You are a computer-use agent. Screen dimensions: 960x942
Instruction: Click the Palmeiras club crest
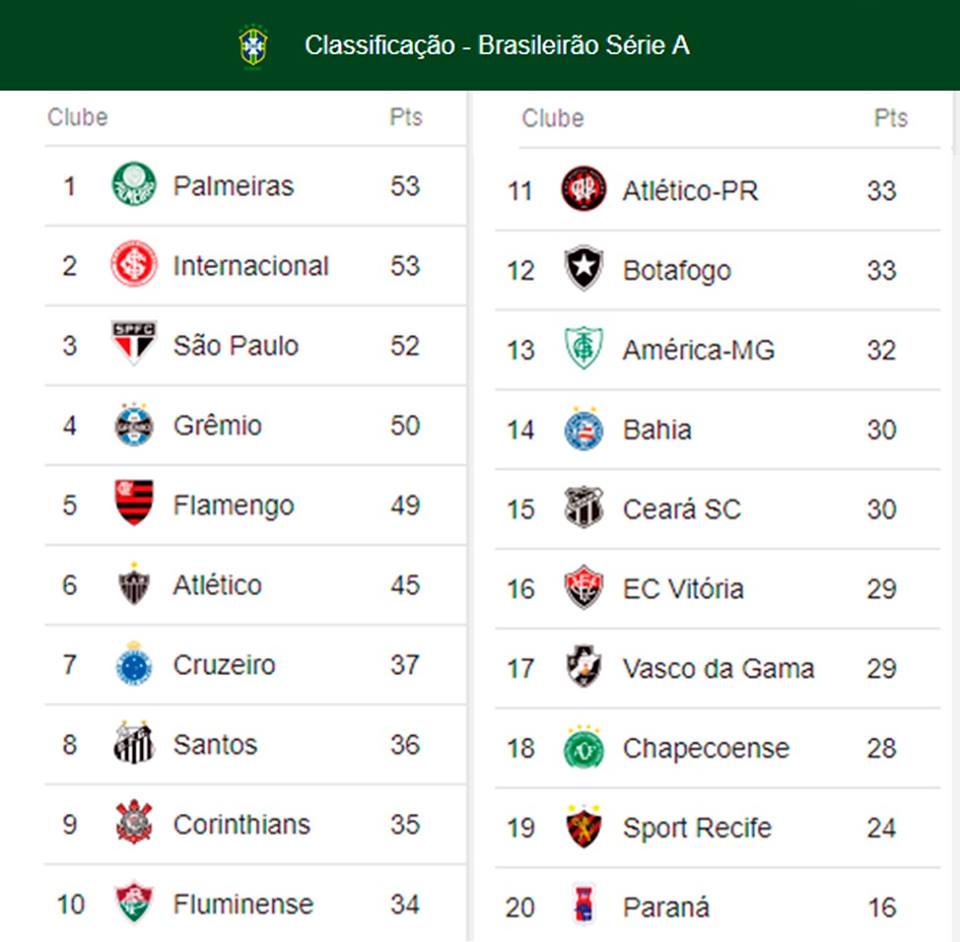133,185
